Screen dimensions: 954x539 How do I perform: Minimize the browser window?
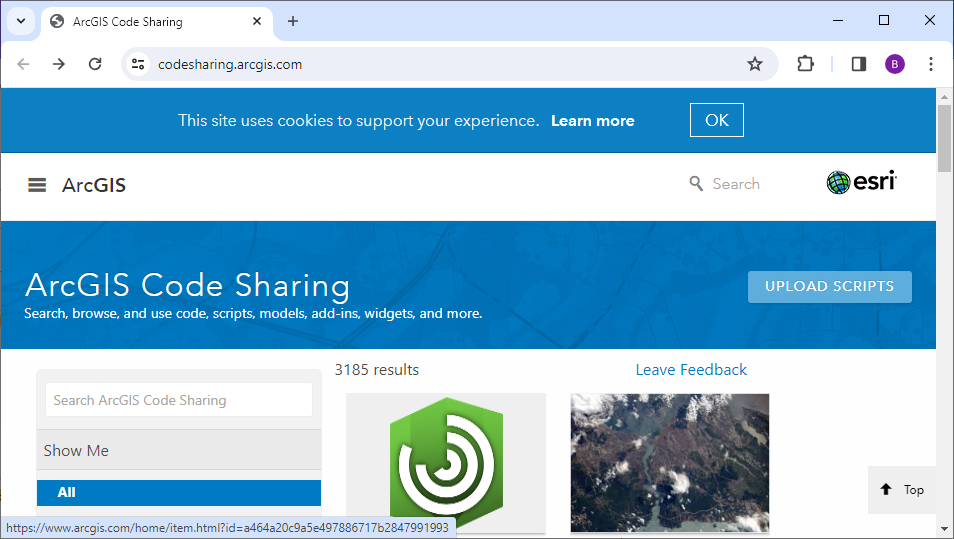(838, 21)
